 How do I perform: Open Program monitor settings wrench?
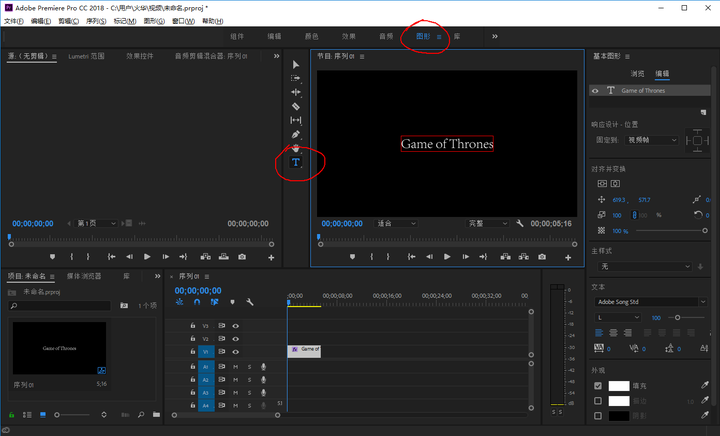(x=519, y=223)
